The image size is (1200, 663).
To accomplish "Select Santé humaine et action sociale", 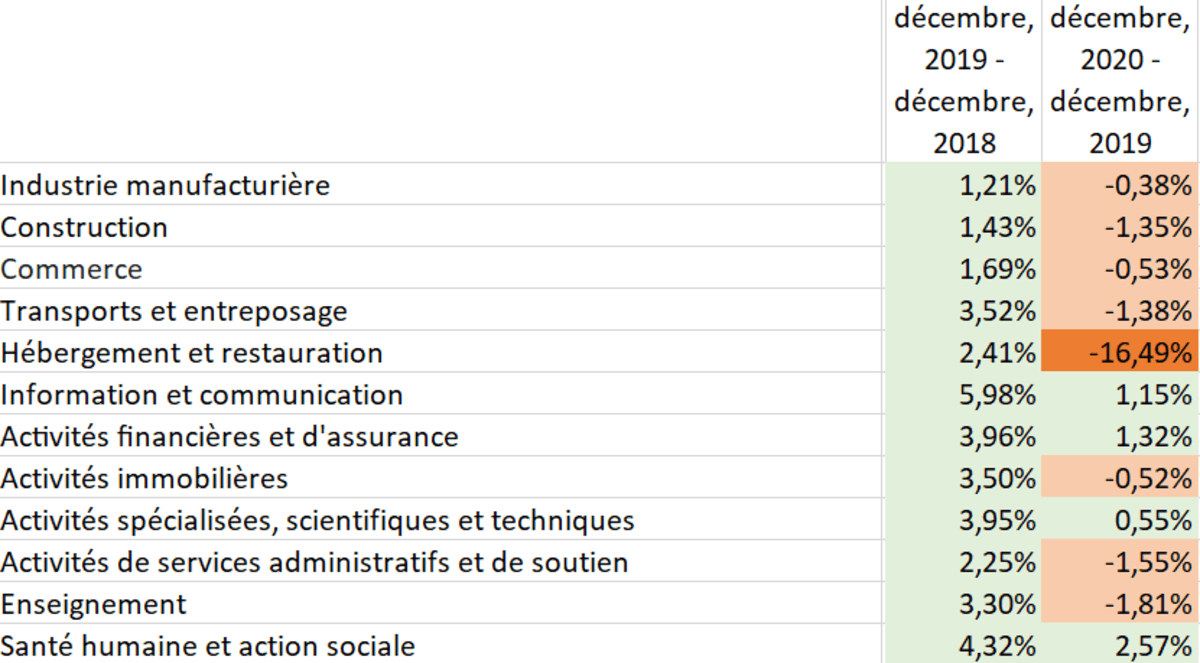I will click(x=208, y=647).
